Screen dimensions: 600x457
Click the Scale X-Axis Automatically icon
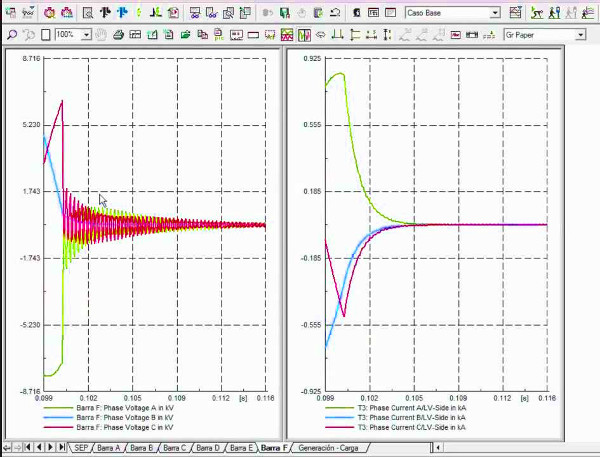(337, 35)
